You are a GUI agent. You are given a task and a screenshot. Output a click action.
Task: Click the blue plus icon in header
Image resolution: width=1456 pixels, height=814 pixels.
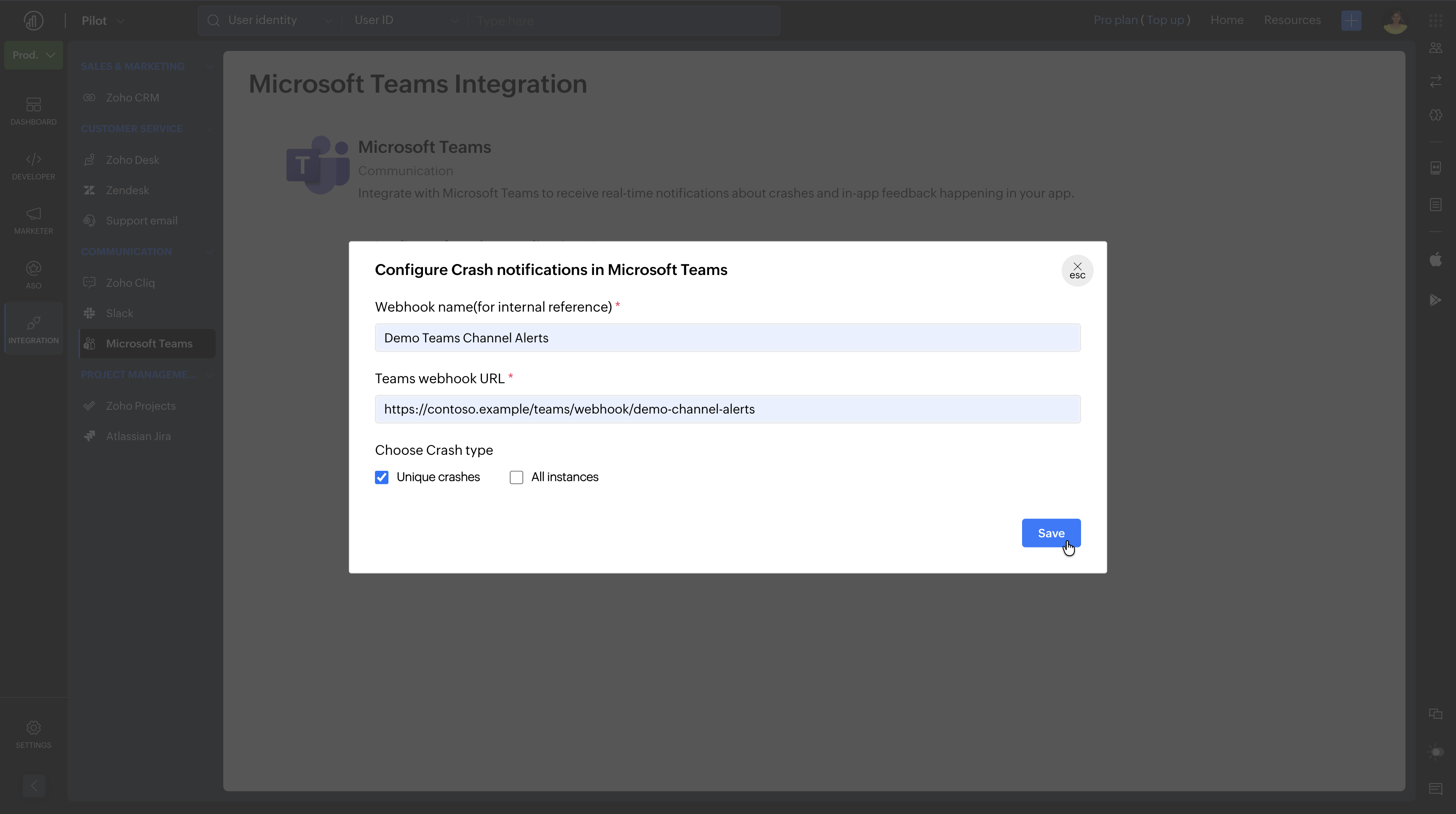click(1351, 20)
